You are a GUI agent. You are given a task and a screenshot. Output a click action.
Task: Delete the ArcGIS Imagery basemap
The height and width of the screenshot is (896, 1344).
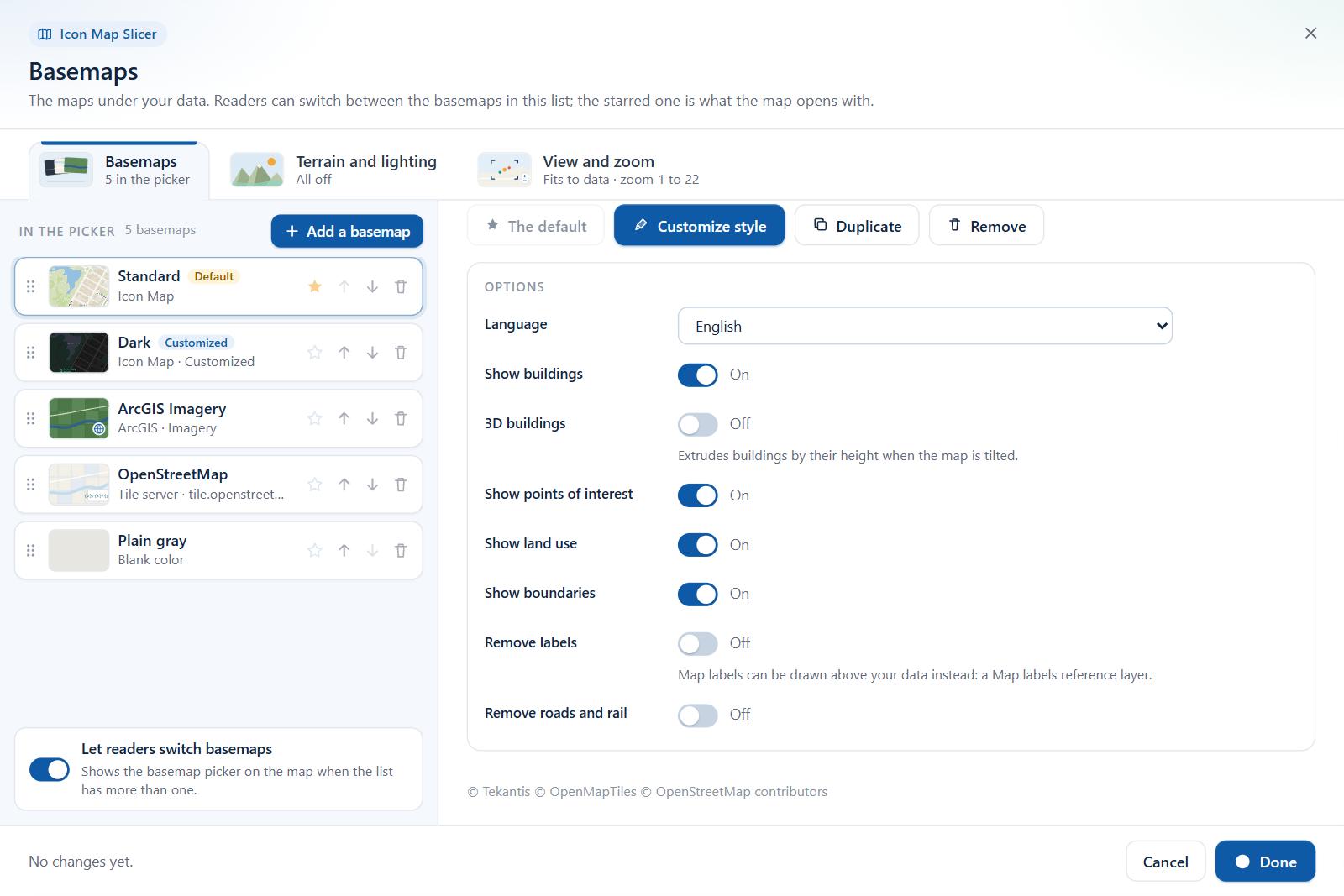click(401, 418)
